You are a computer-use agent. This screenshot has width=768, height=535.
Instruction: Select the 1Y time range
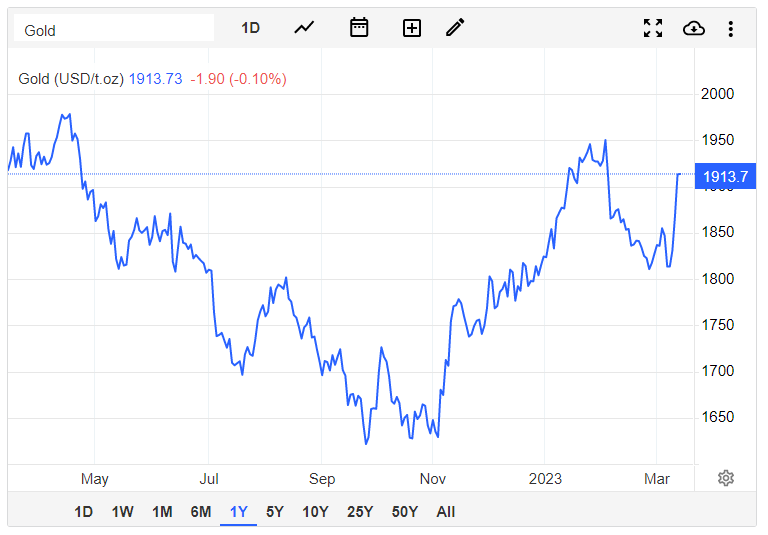point(239,512)
